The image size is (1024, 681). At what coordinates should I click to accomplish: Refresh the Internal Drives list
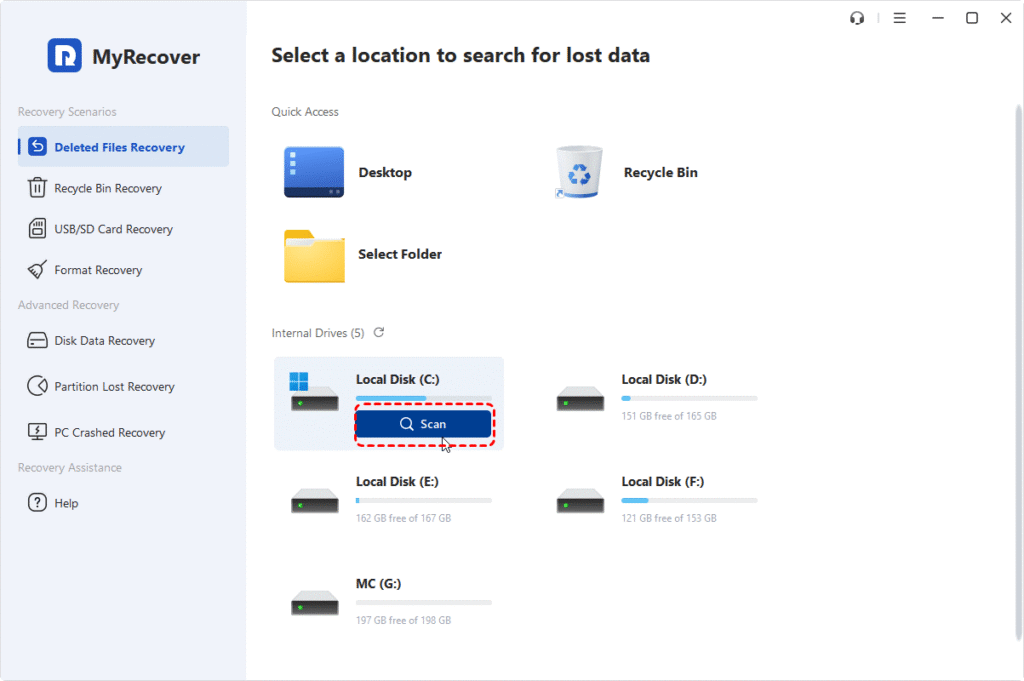(379, 332)
